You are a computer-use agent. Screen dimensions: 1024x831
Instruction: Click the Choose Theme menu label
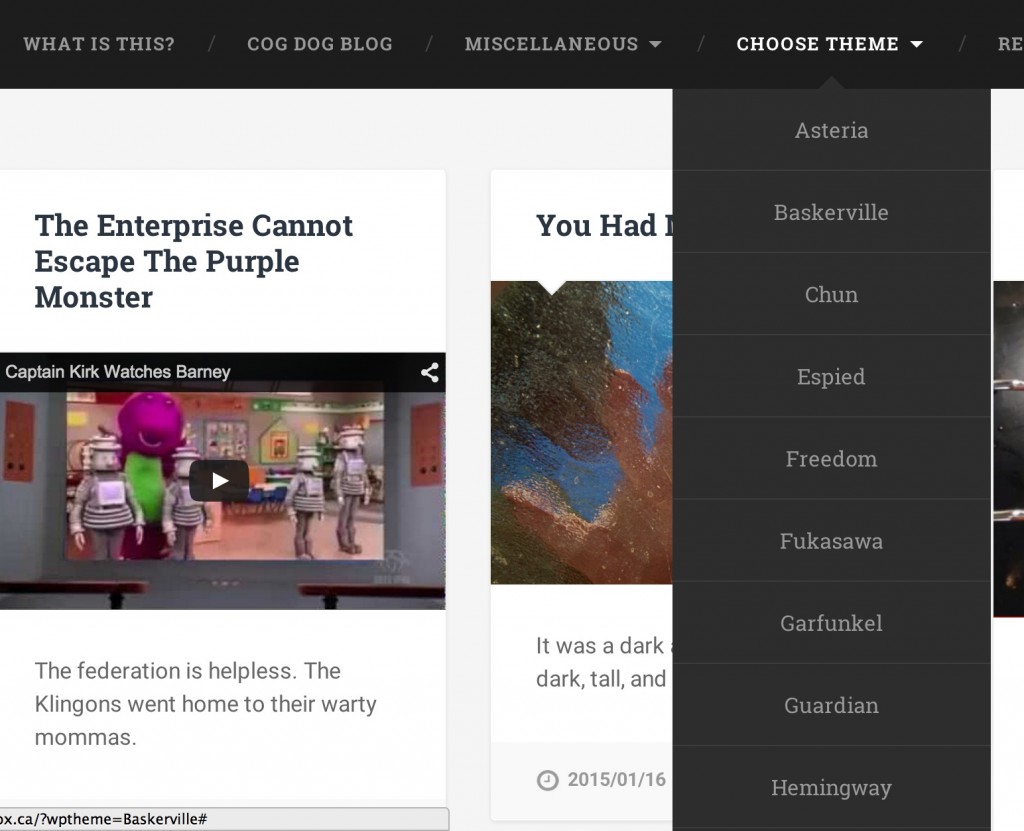(x=818, y=44)
